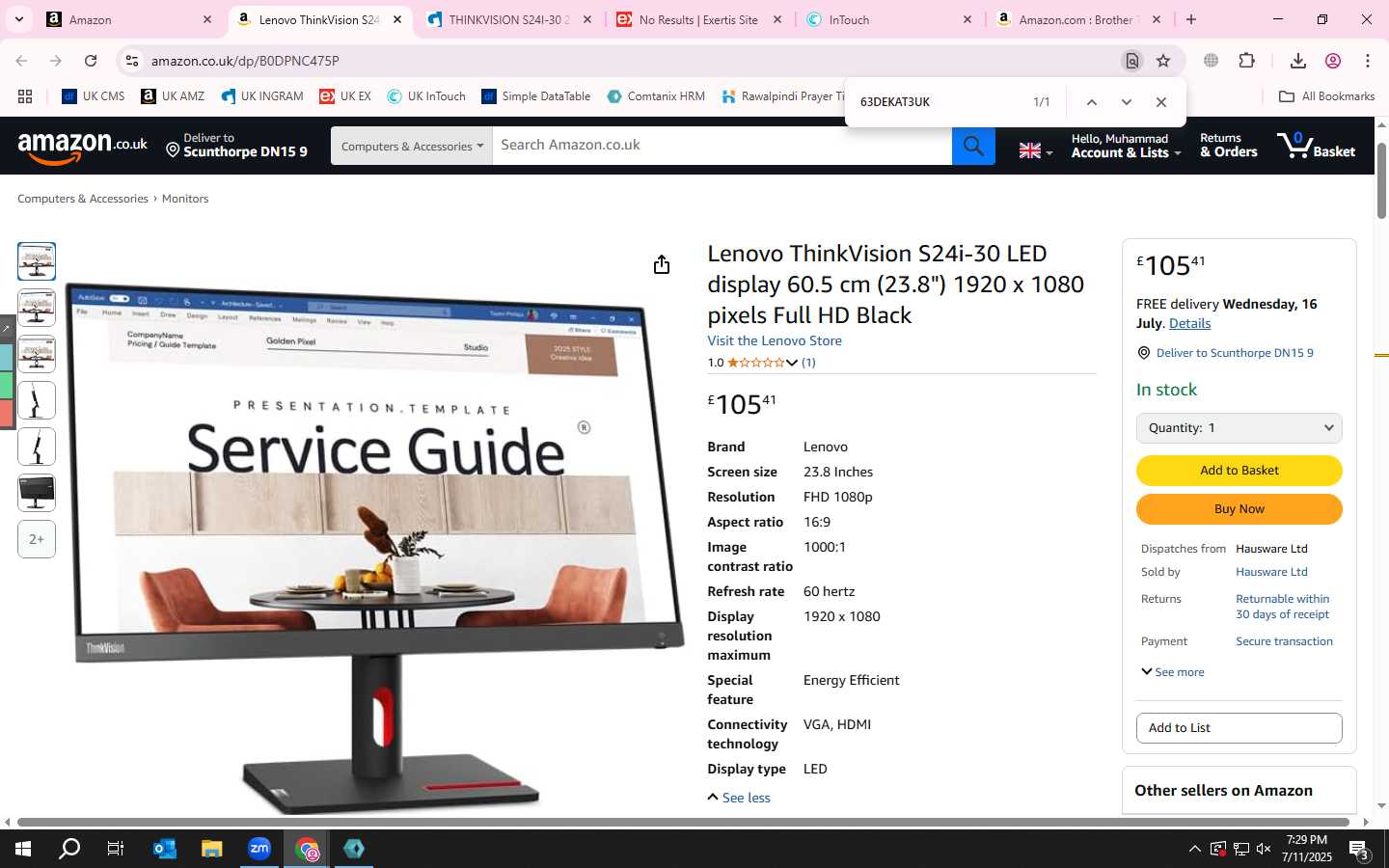The image size is (1389, 868).
Task: Click the find bar text 63DEKAT3UK
Action: [894, 102]
